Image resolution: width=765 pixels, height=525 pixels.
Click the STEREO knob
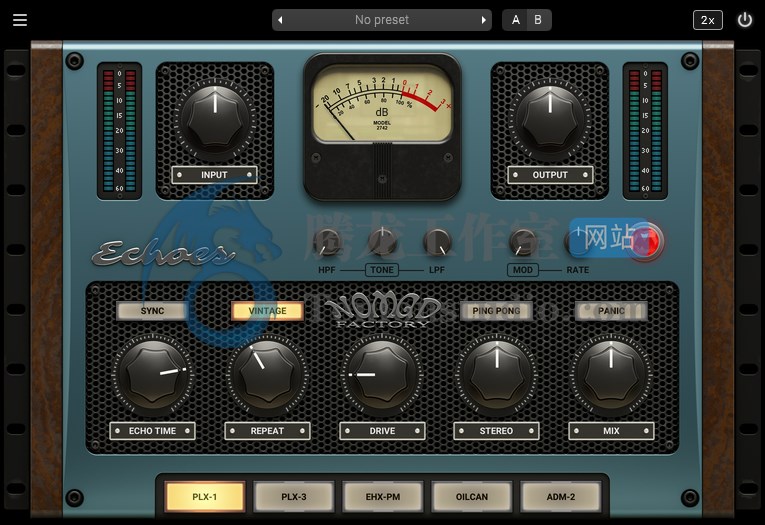click(x=497, y=374)
